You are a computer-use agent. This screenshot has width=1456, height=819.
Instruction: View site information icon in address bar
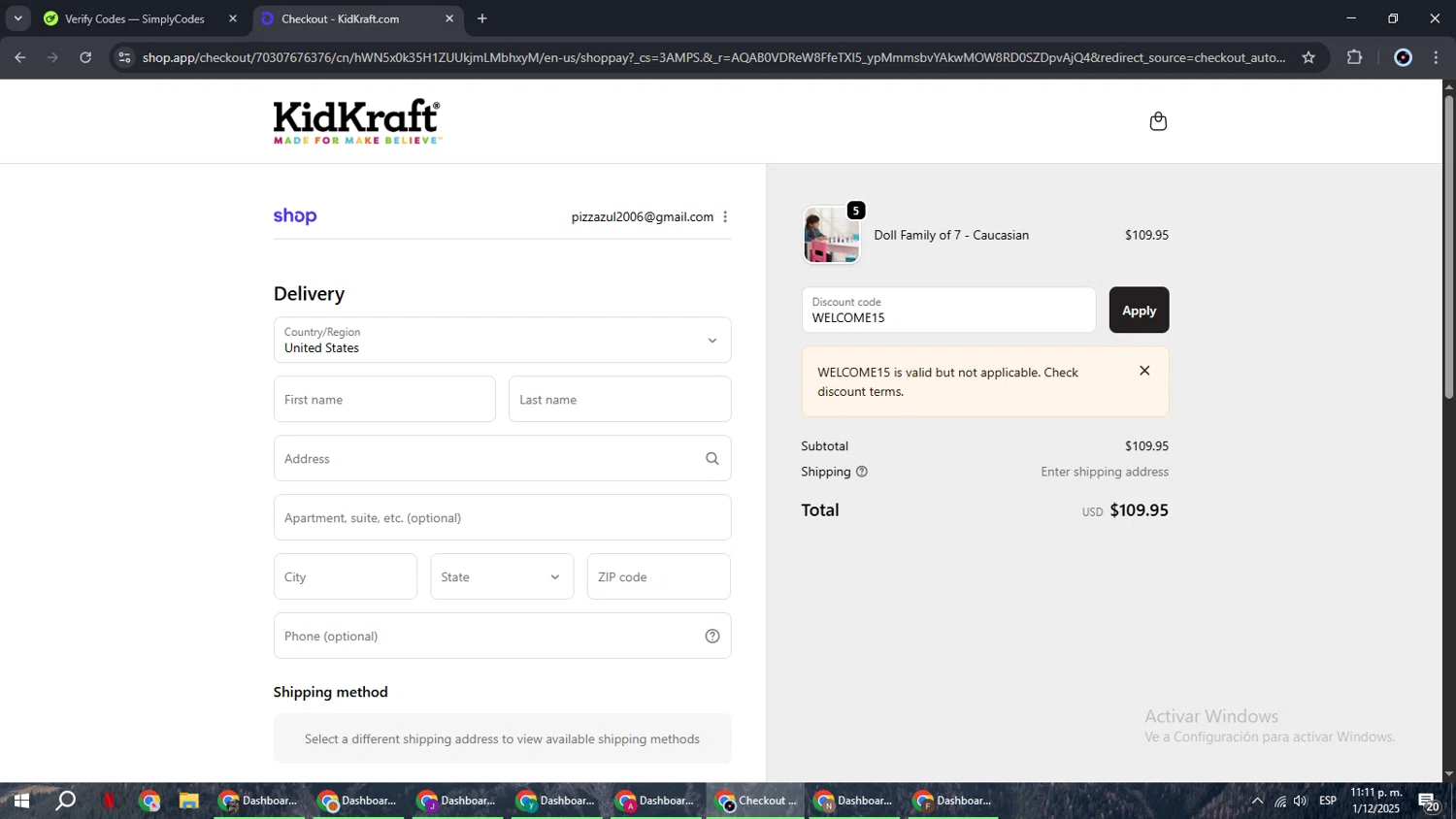123,57
